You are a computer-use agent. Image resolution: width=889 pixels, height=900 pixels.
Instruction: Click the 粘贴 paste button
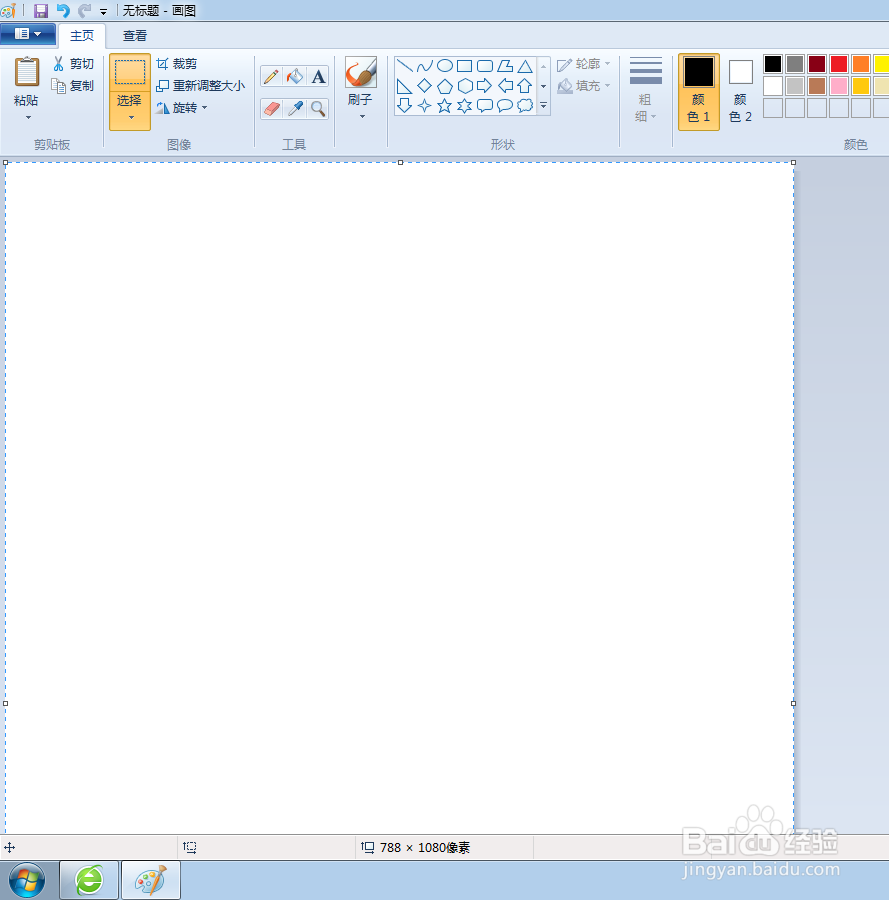pos(26,82)
